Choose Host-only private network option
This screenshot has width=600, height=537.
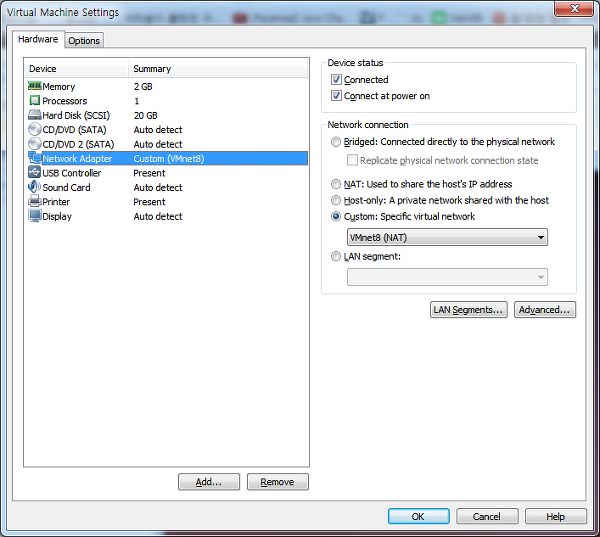(336, 200)
